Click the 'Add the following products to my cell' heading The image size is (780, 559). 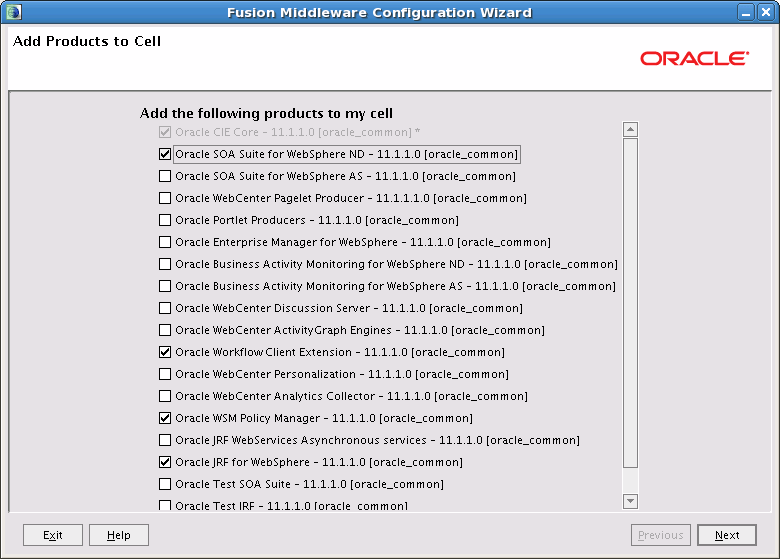(x=266, y=113)
